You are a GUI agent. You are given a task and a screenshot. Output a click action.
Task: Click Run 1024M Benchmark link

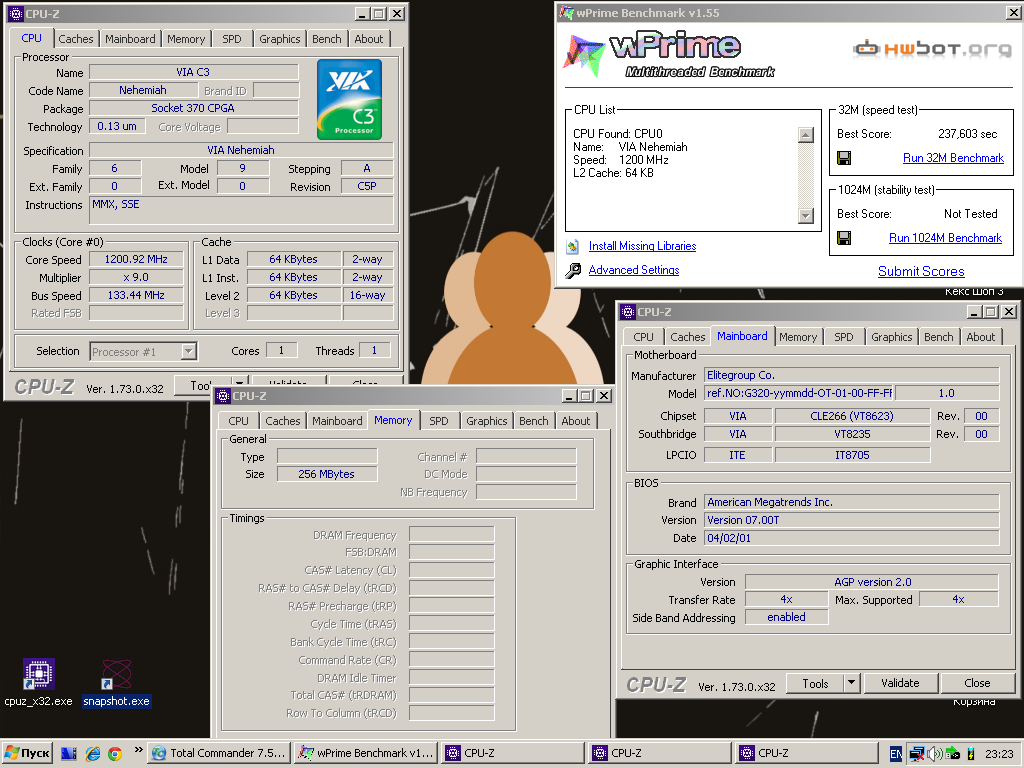[x=945, y=238]
